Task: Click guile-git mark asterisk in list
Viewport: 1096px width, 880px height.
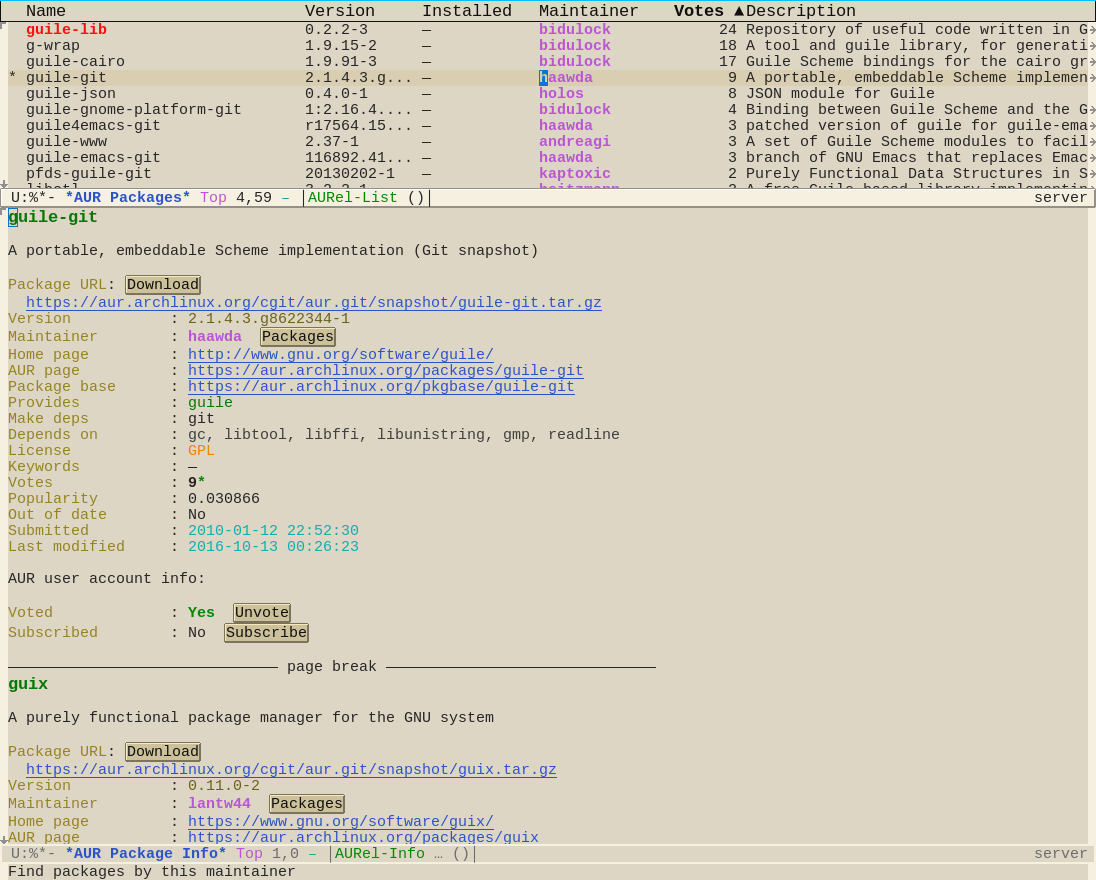Action: [x=13, y=78]
